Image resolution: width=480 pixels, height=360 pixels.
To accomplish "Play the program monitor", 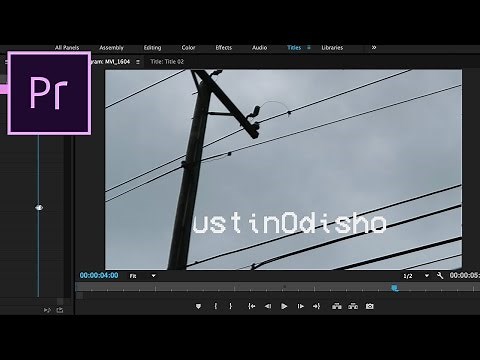I will click(284, 306).
